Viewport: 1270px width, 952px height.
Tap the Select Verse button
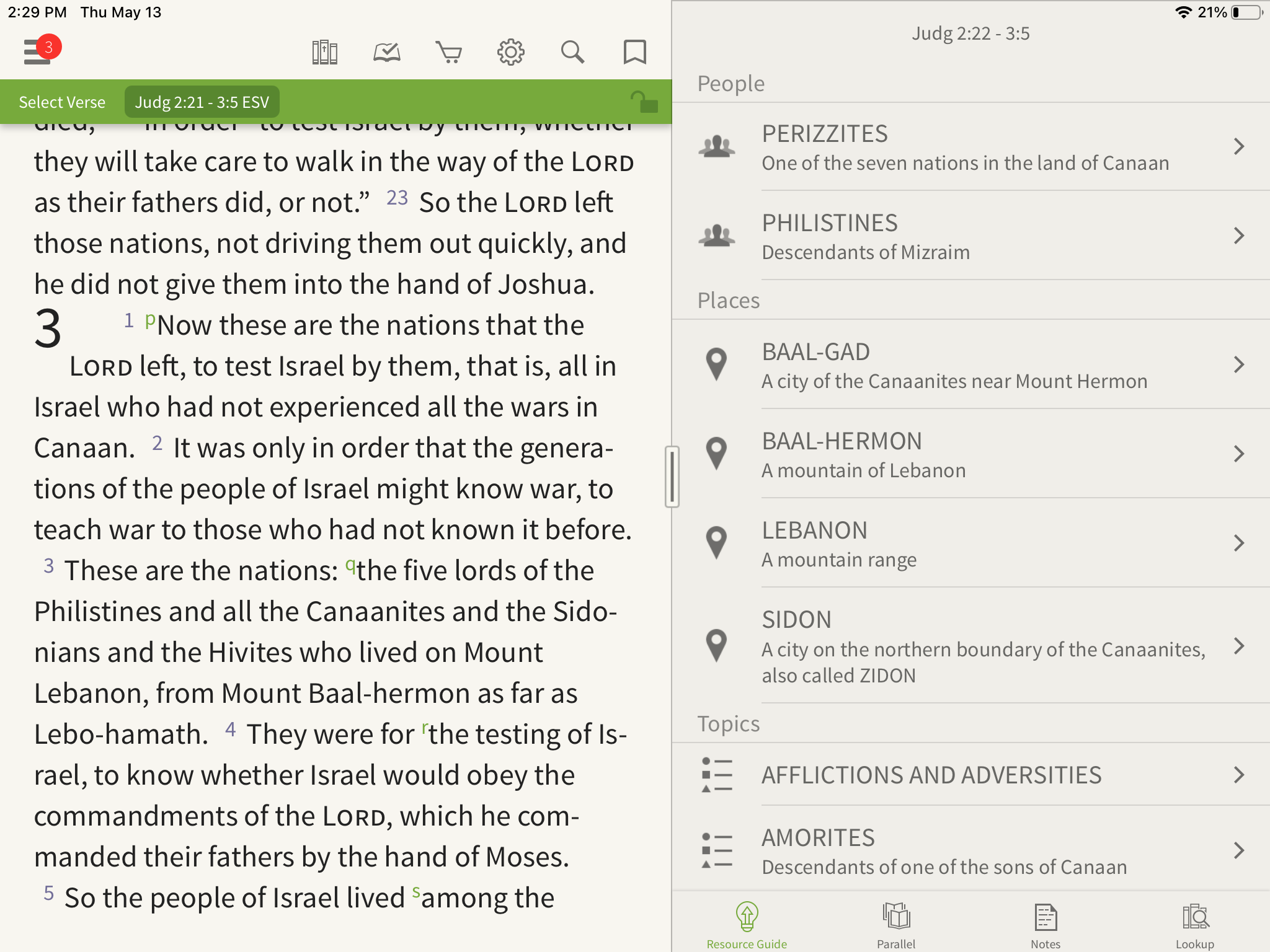pos(62,102)
